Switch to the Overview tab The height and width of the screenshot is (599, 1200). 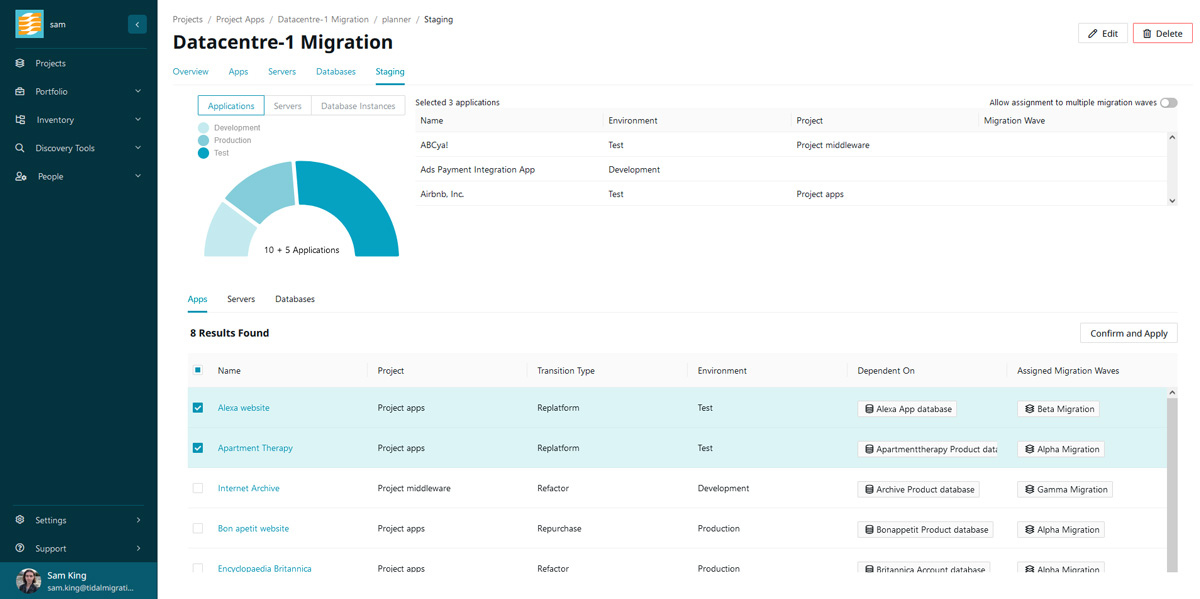[190, 72]
